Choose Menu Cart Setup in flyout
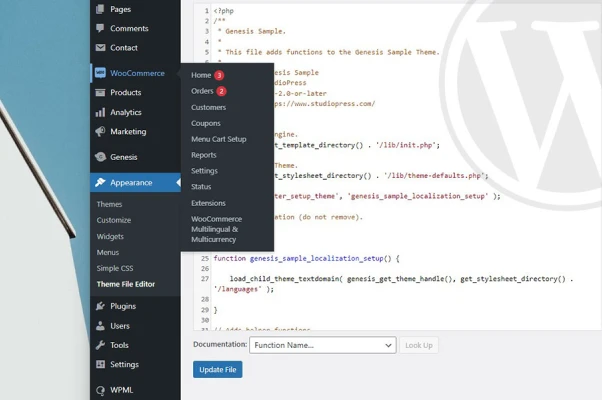602x400 pixels. [219, 139]
